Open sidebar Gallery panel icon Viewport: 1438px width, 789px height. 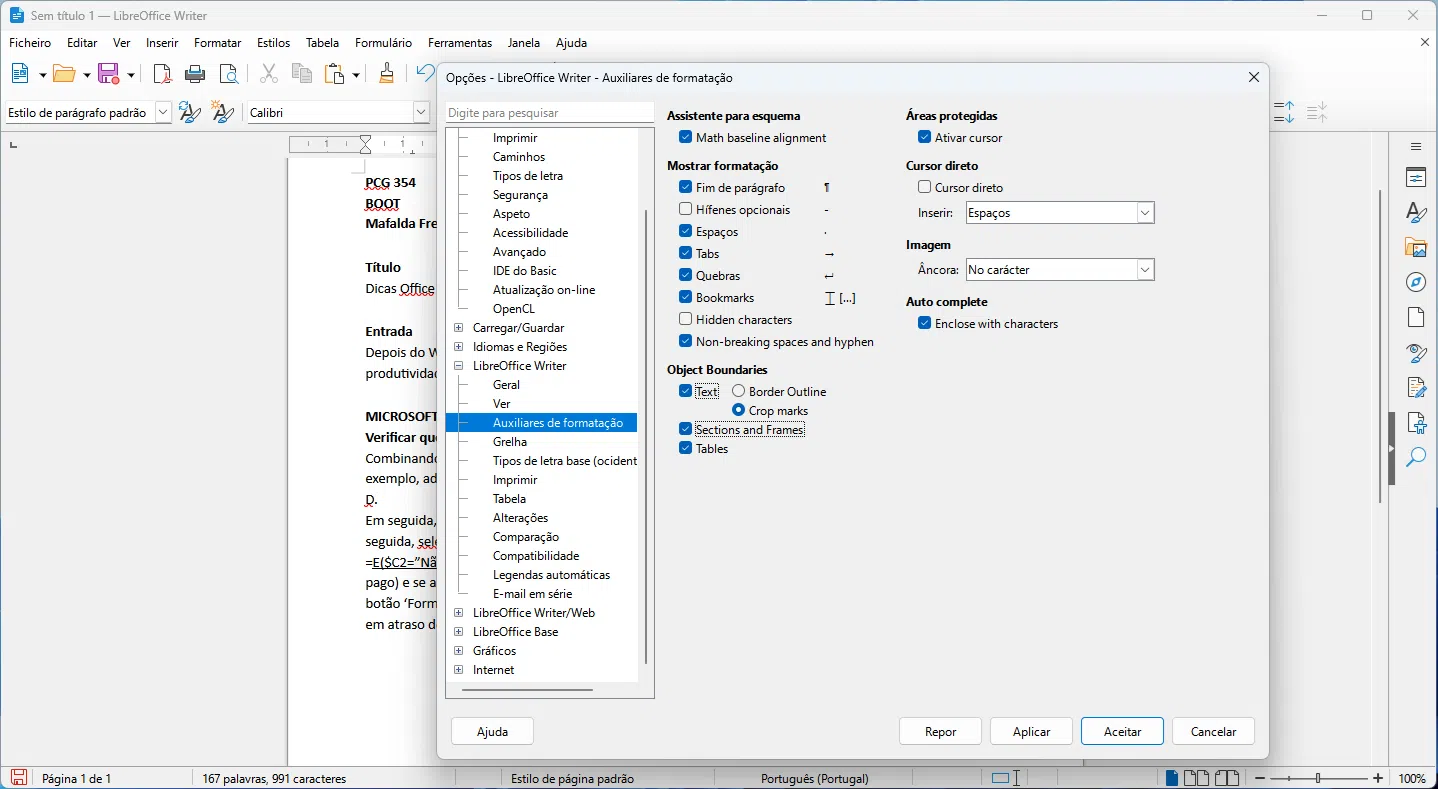[1416, 247]
